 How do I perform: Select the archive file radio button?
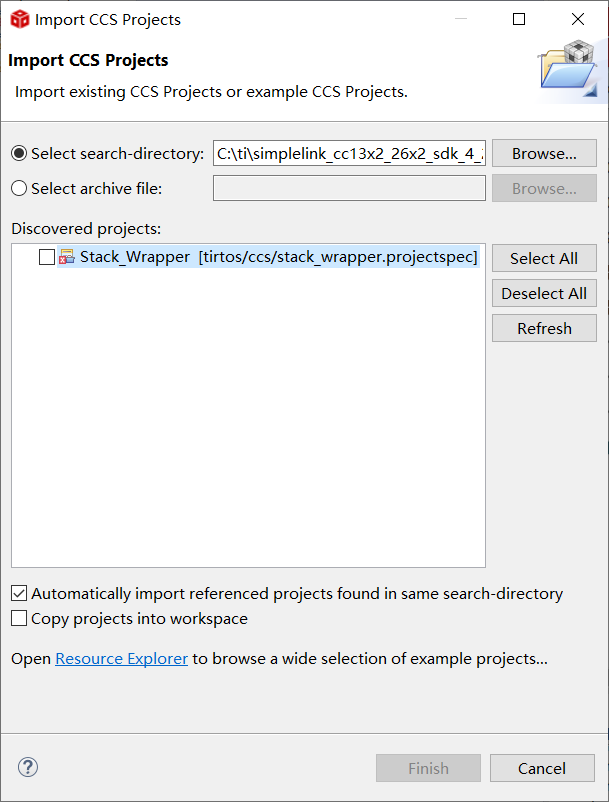[19, 188]
